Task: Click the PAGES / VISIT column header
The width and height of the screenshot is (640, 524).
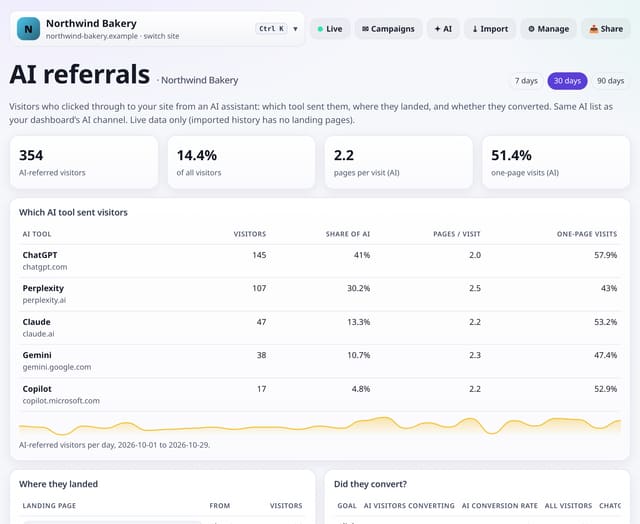Action: pyautogui.click(x=457, y=234)
